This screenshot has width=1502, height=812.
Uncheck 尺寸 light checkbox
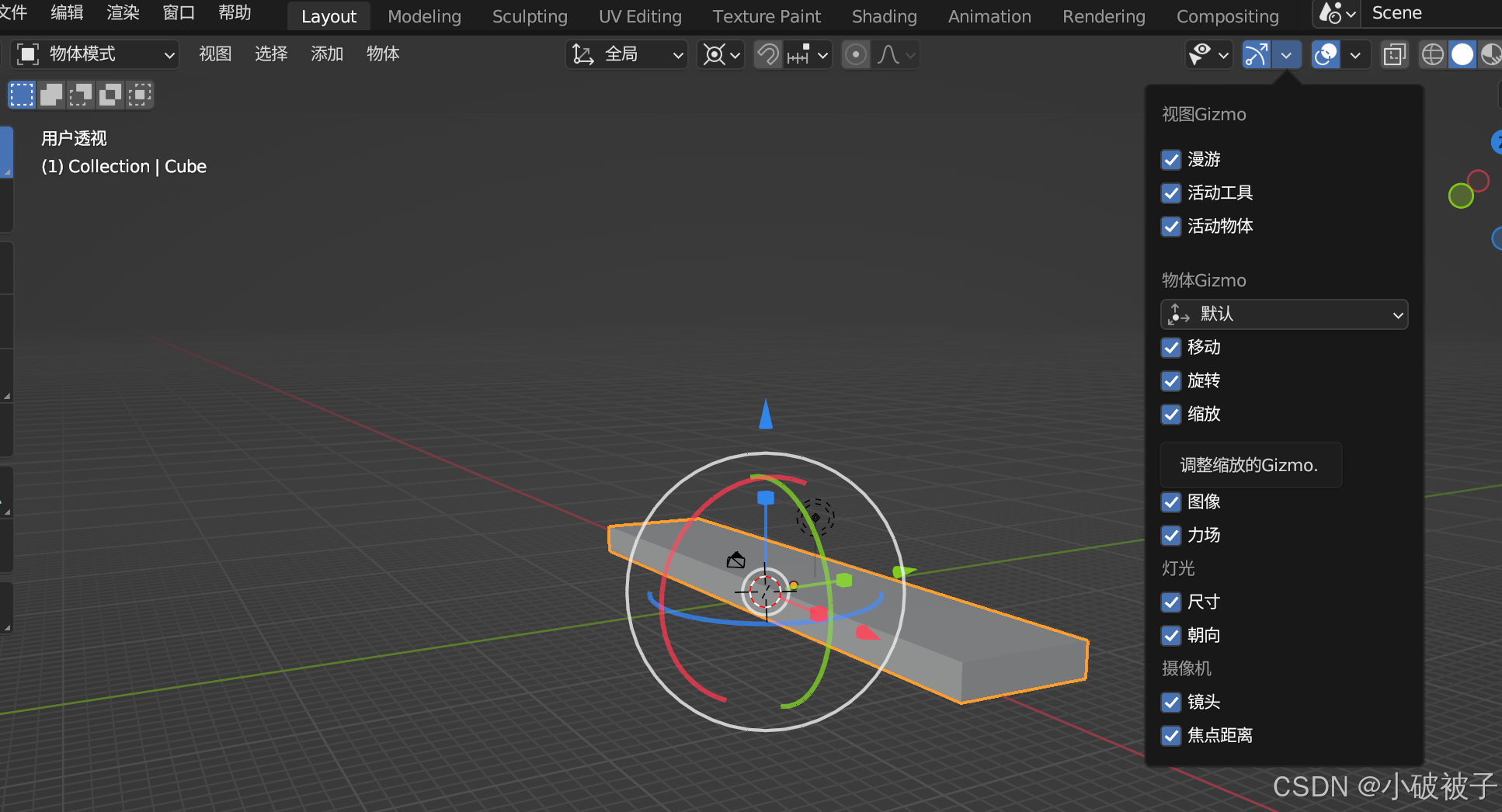(1171, 602)
